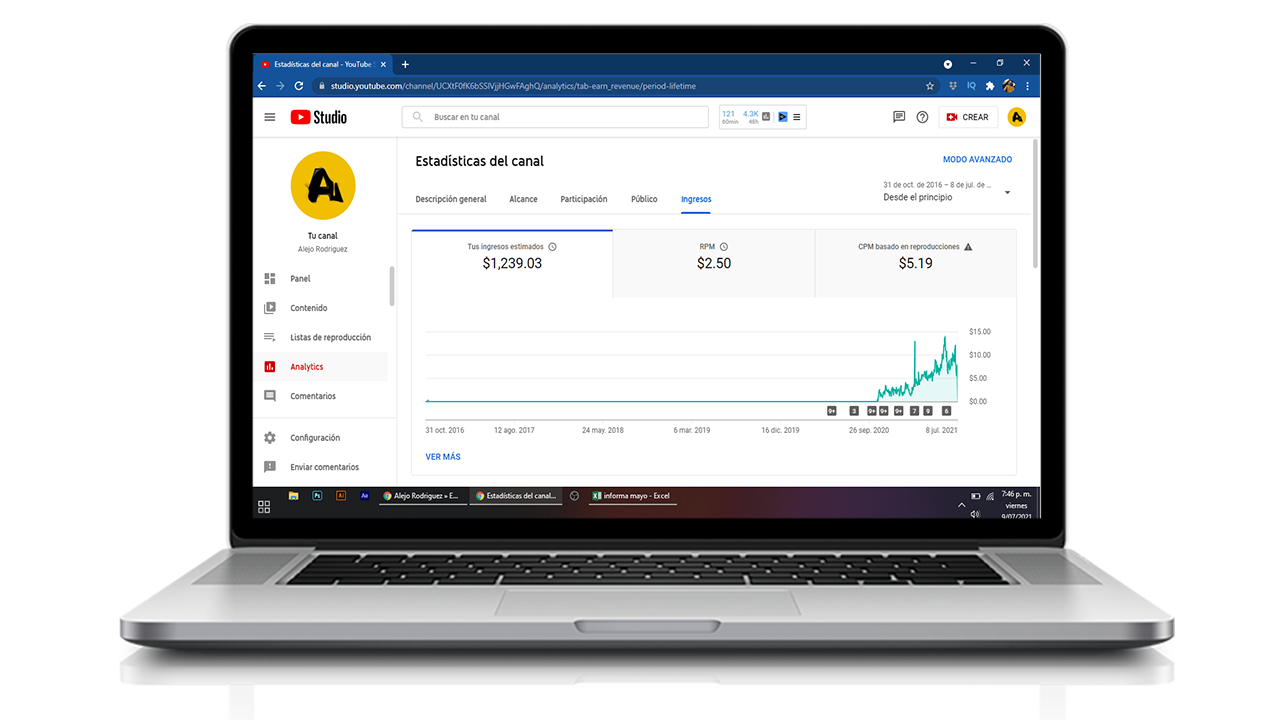Image resolution: width=1280 pixels, height=720 pixels.
Task: Reload the page in the browser
Action: coord(298,86)
